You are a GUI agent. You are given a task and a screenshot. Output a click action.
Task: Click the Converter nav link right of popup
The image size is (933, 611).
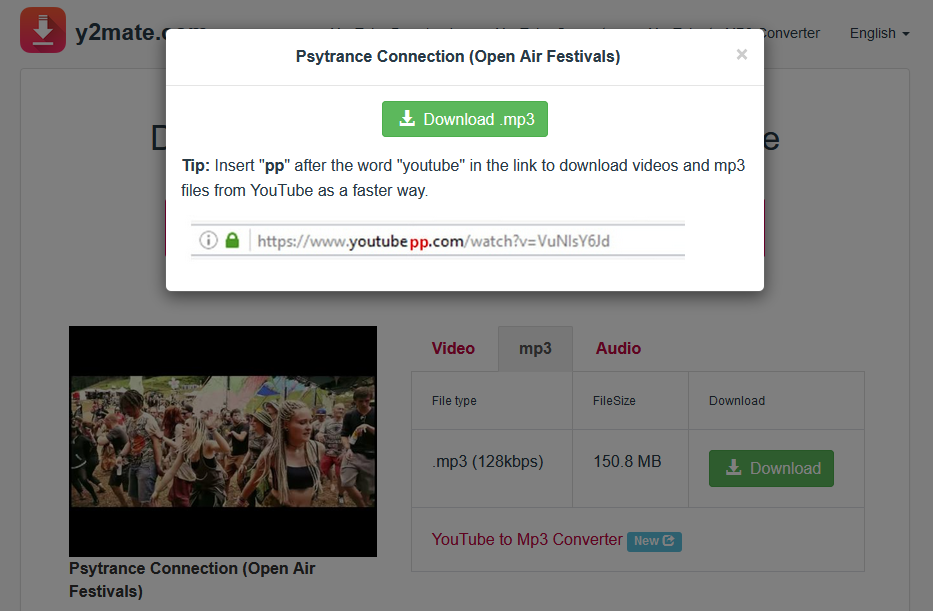(792, 33)
